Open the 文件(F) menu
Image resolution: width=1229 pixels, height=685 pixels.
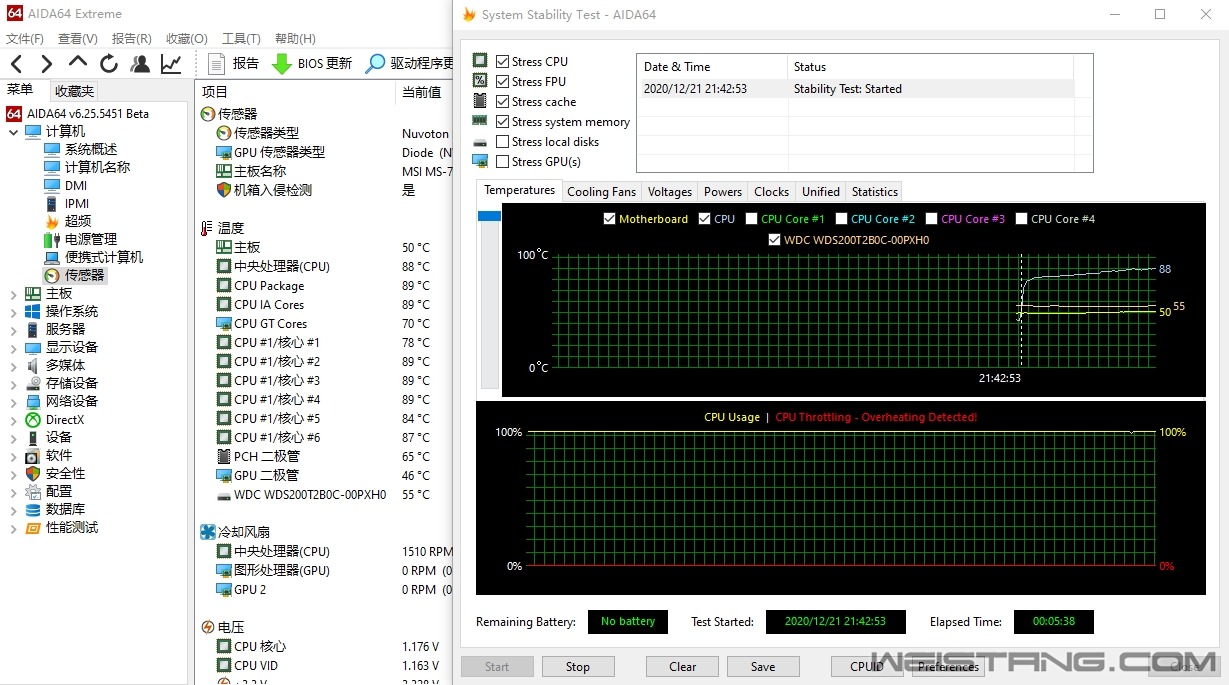pyautogui.click(x=25, y=38)
